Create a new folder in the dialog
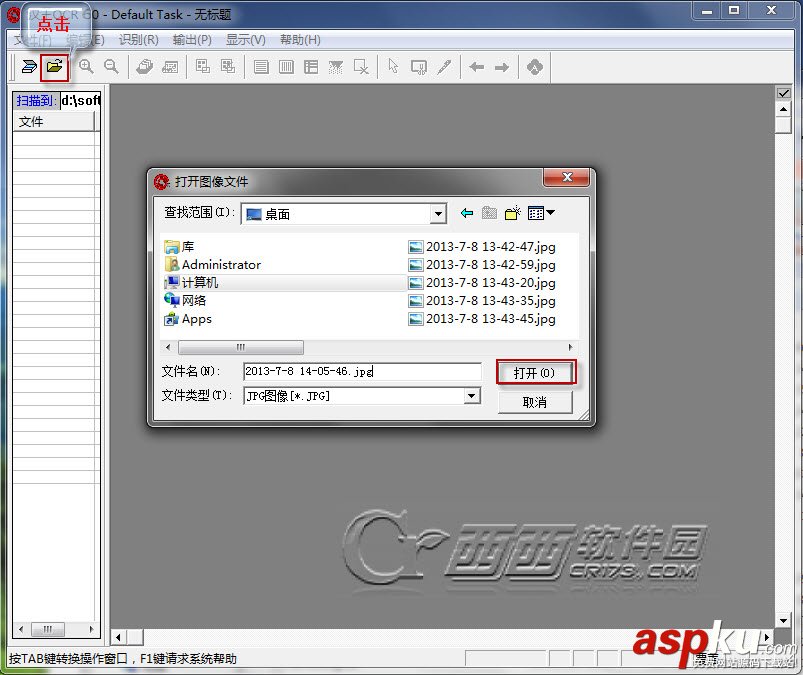 [513, 213]
